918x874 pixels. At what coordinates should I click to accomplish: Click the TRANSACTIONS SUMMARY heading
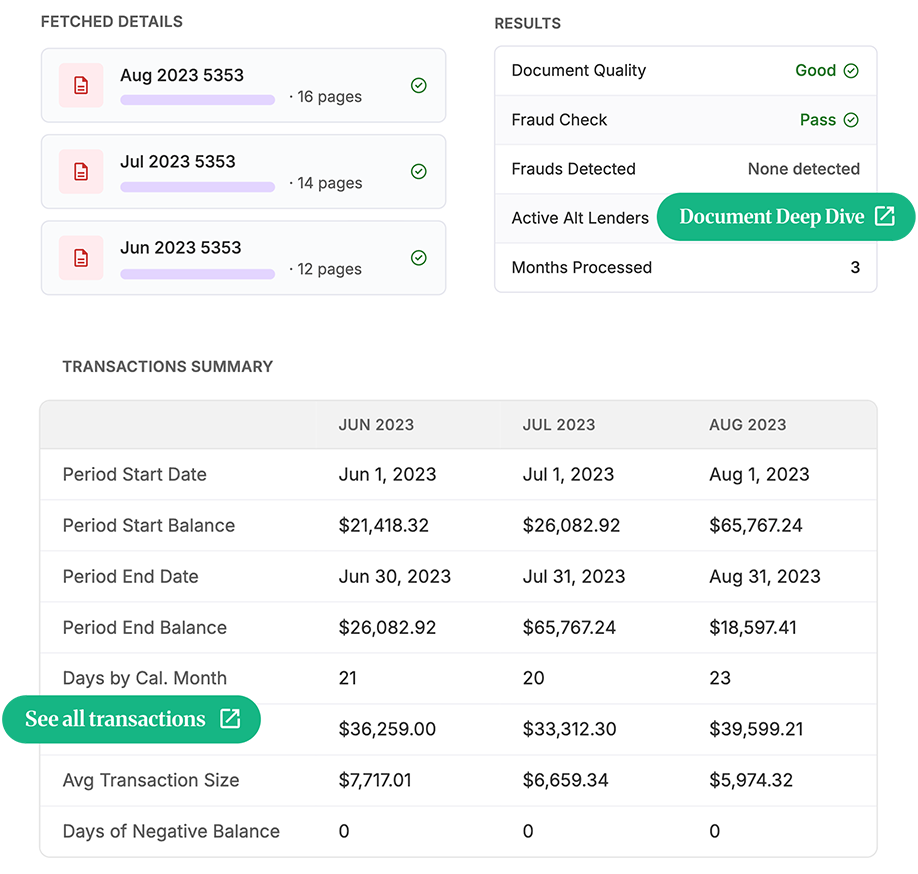(167, 366)
